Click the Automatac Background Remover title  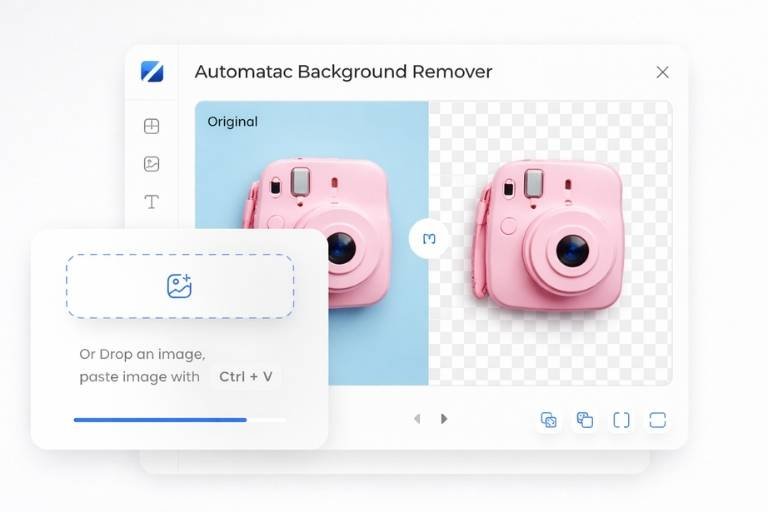tap(343, 72)
